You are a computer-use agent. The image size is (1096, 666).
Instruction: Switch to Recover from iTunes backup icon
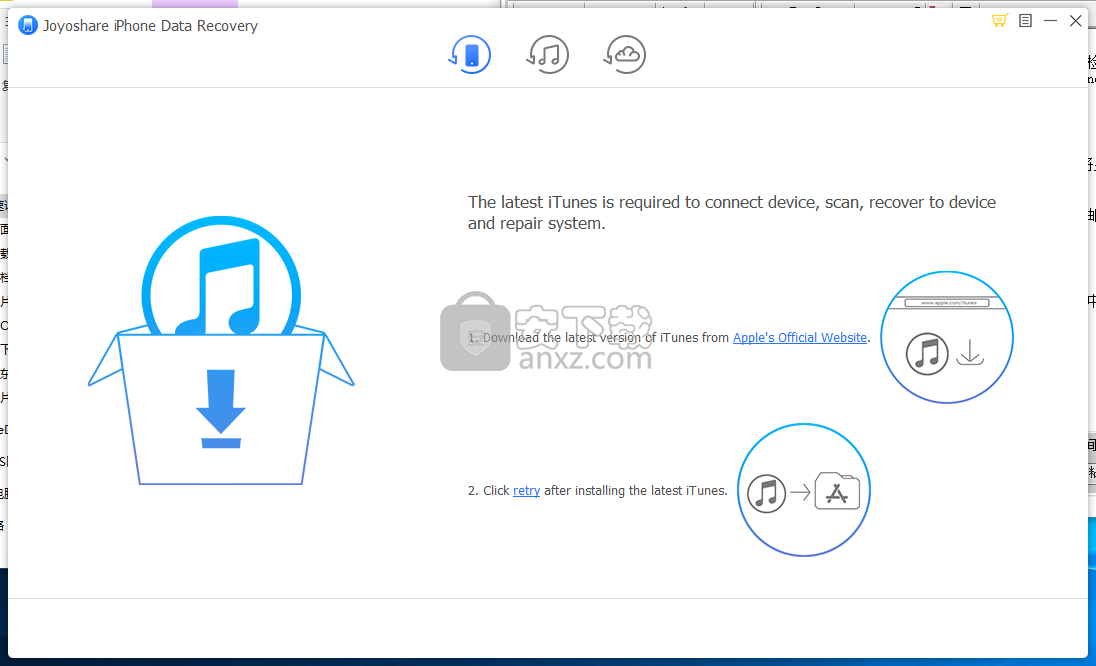547,55
